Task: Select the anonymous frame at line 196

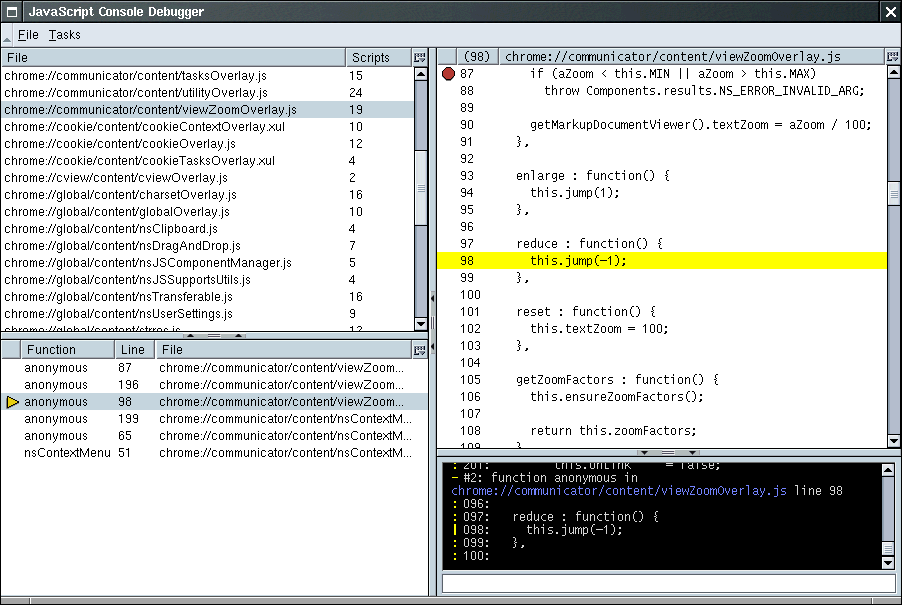Action: coord(215,385)
